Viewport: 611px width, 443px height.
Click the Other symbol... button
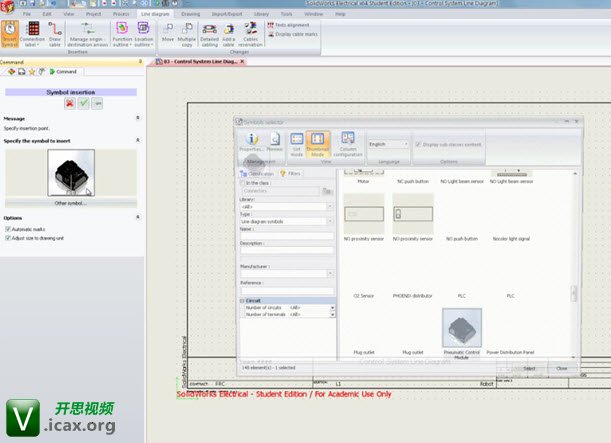pyautogui.click(x=69, y=203)
